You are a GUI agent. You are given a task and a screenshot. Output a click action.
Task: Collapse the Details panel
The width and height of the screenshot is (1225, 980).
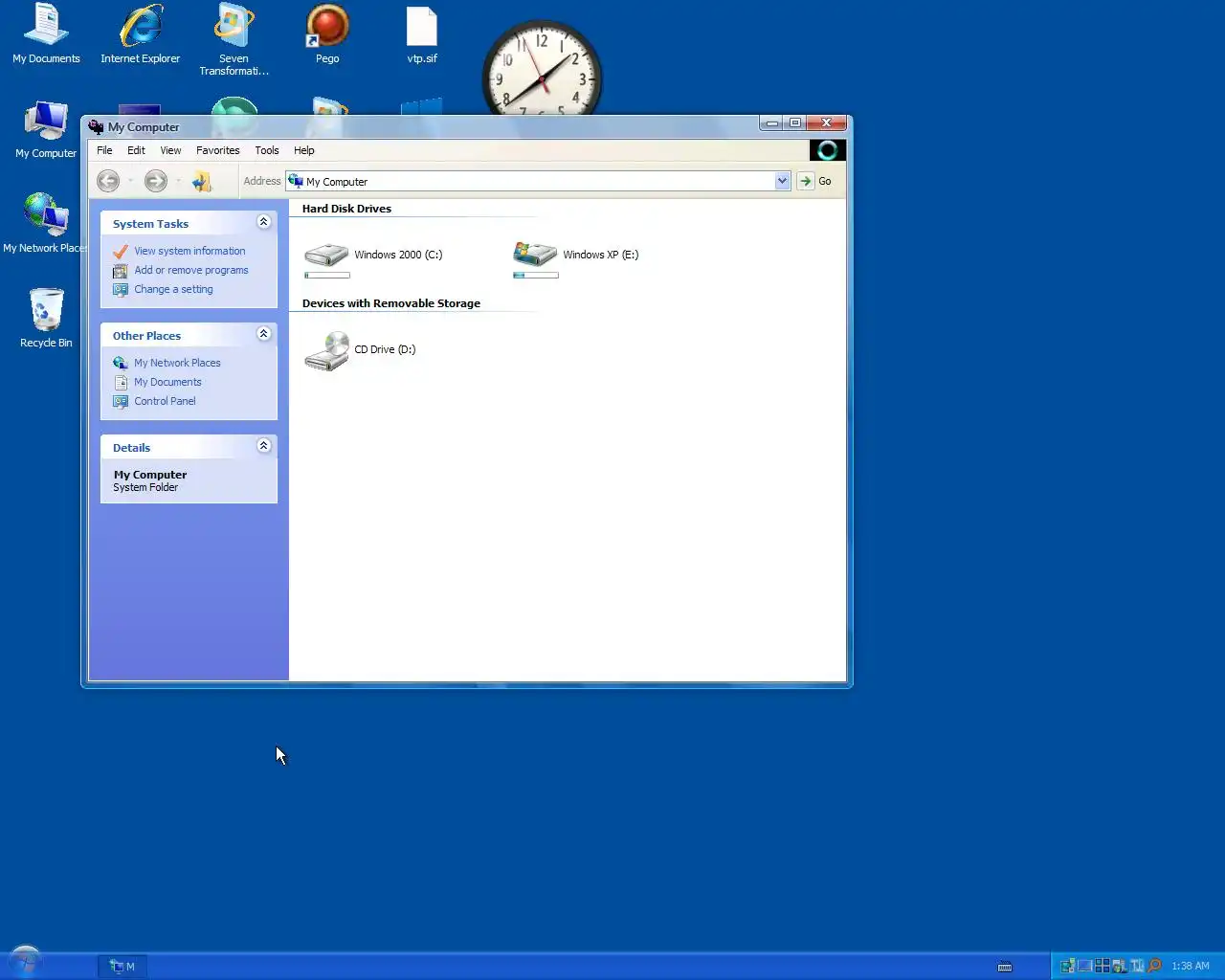[x=264, y=446]
